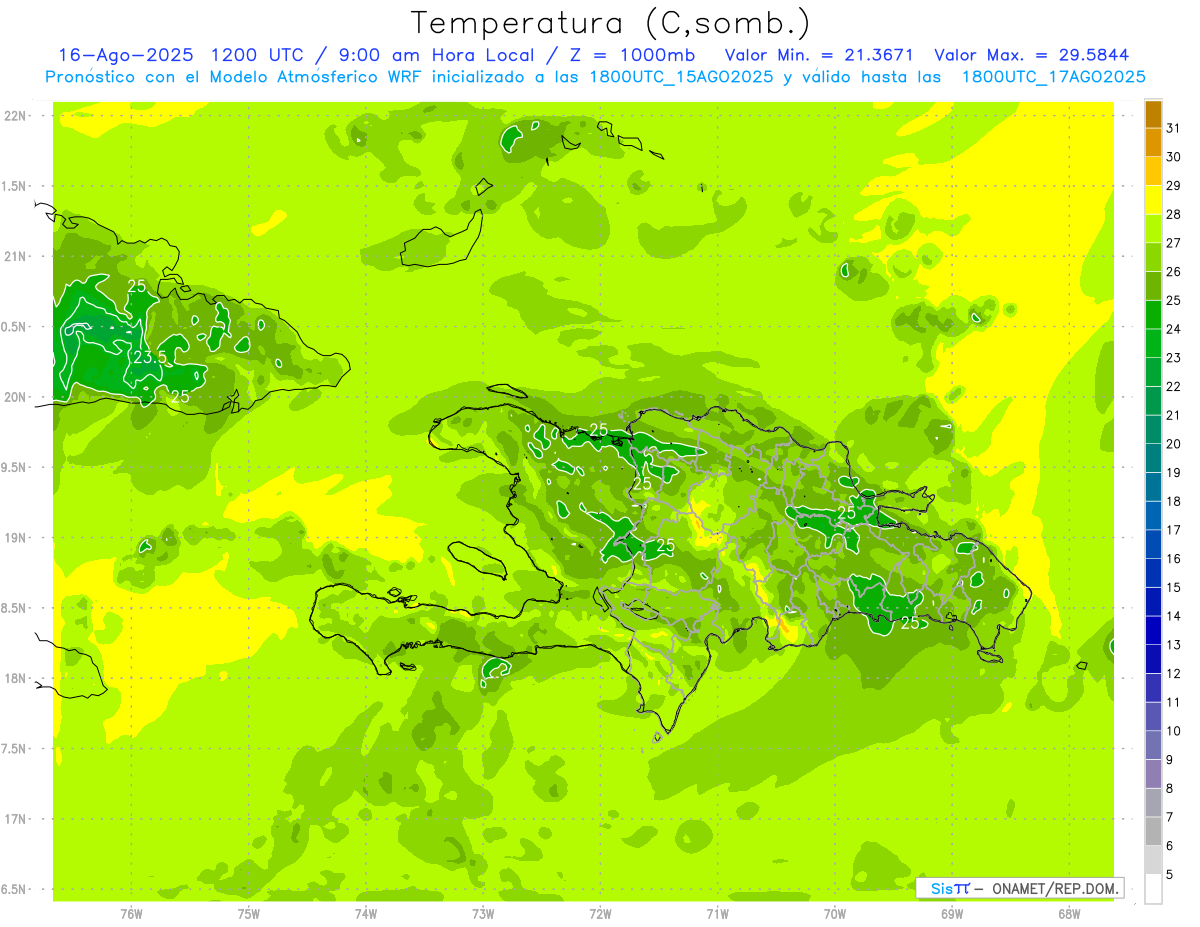Click colorbar value "25" in legend
Viewport: 1200px width, 927px height.
coord(1174,300)
